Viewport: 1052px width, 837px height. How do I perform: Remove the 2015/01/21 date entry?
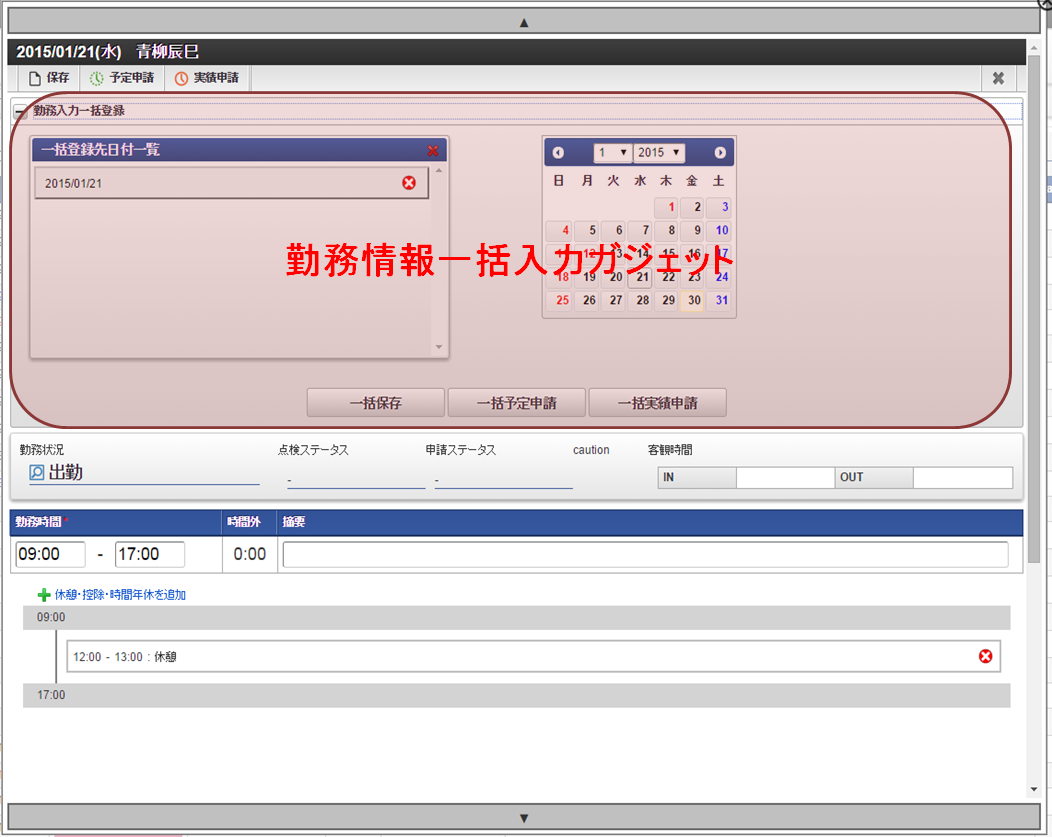pos(409,182)
